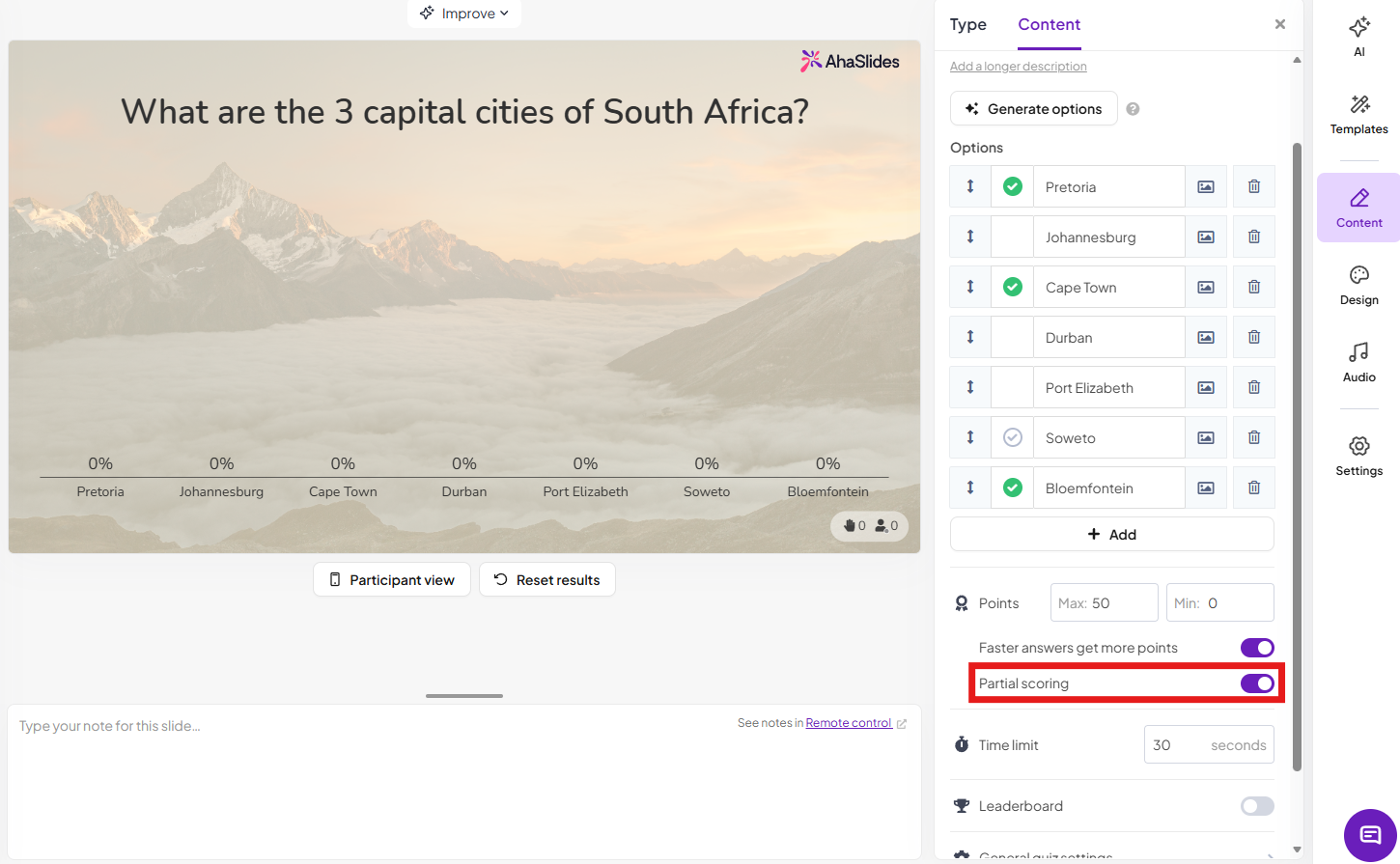This screenshot has height=864, width=1400.
Task: Enable the Leaderboard toggle
Action: tap(1257, 806)
